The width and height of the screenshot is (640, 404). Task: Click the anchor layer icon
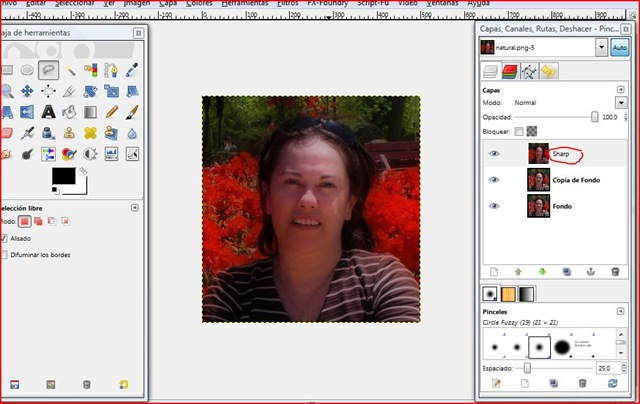592,270
